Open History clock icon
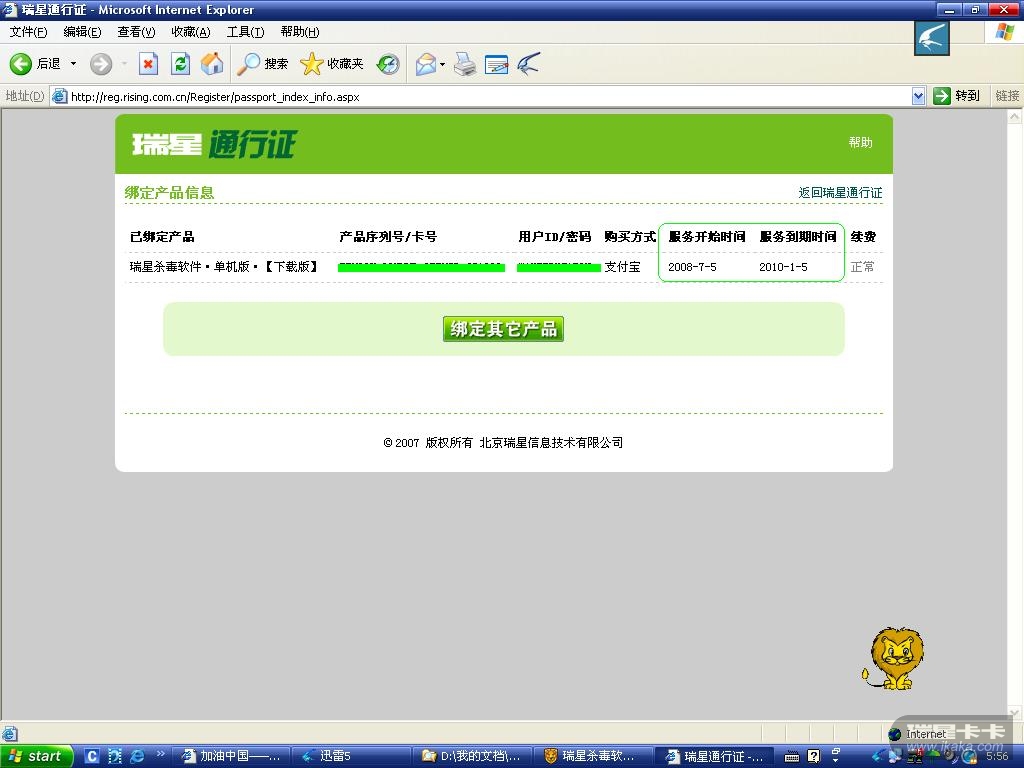 click(388, 63)
